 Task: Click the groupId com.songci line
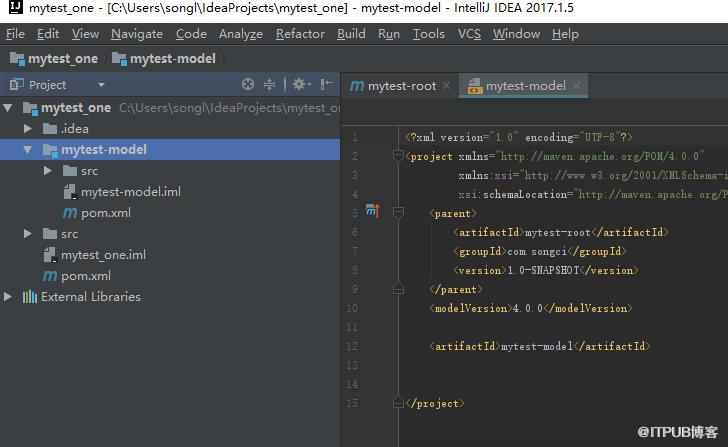540,251
